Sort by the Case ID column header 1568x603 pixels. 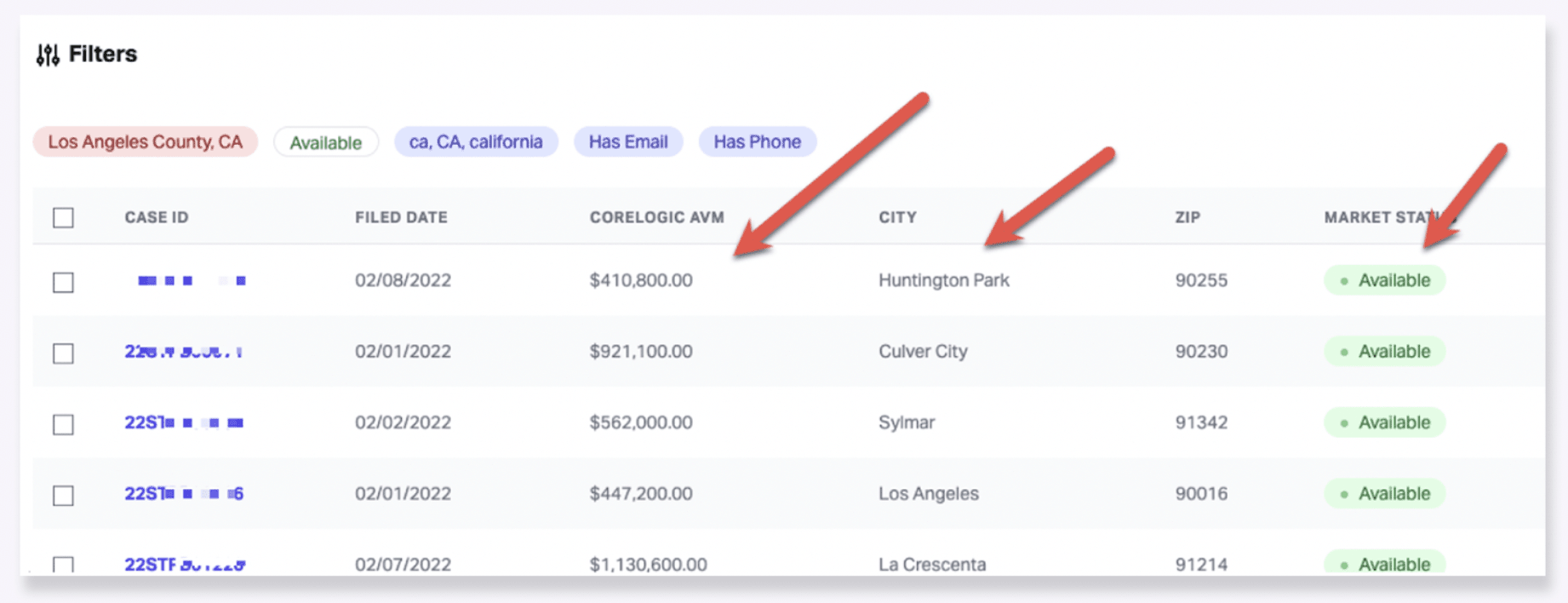(x=157, y=218)
